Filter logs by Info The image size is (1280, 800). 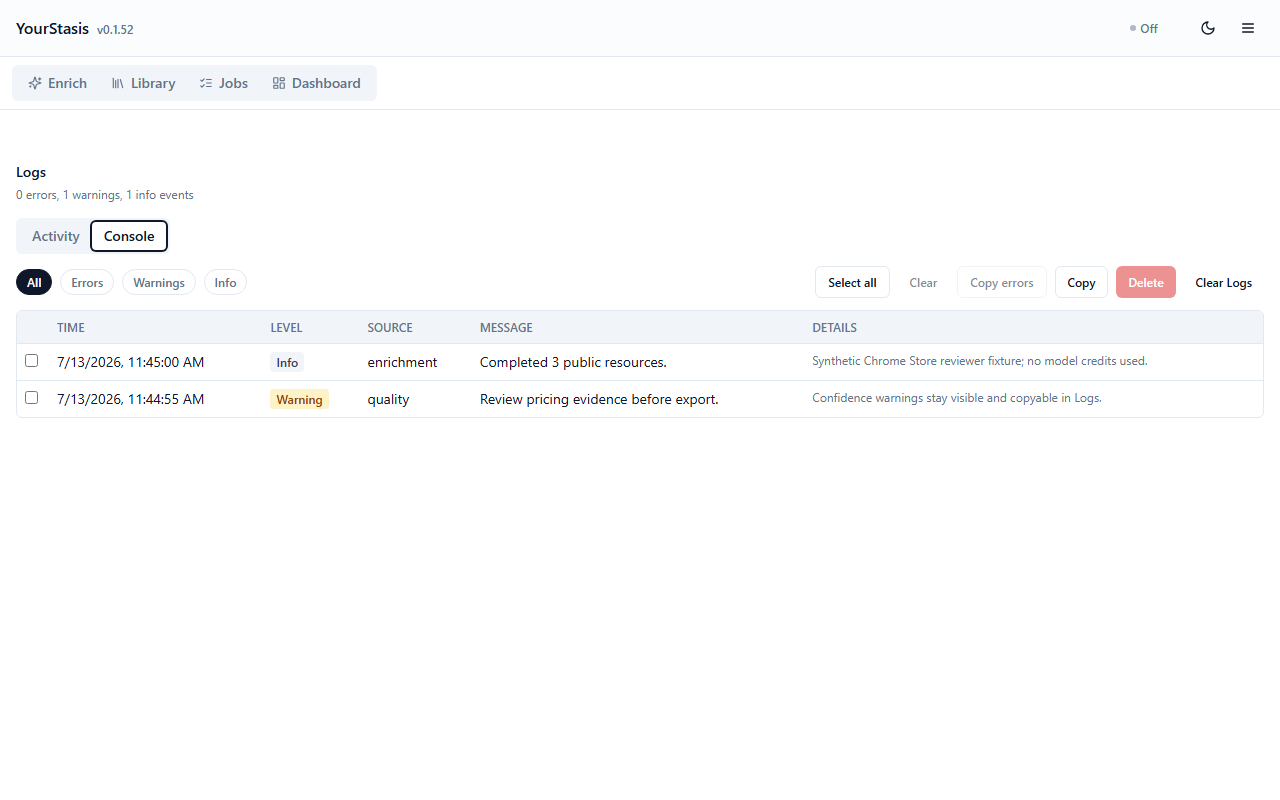click(226, 283)
